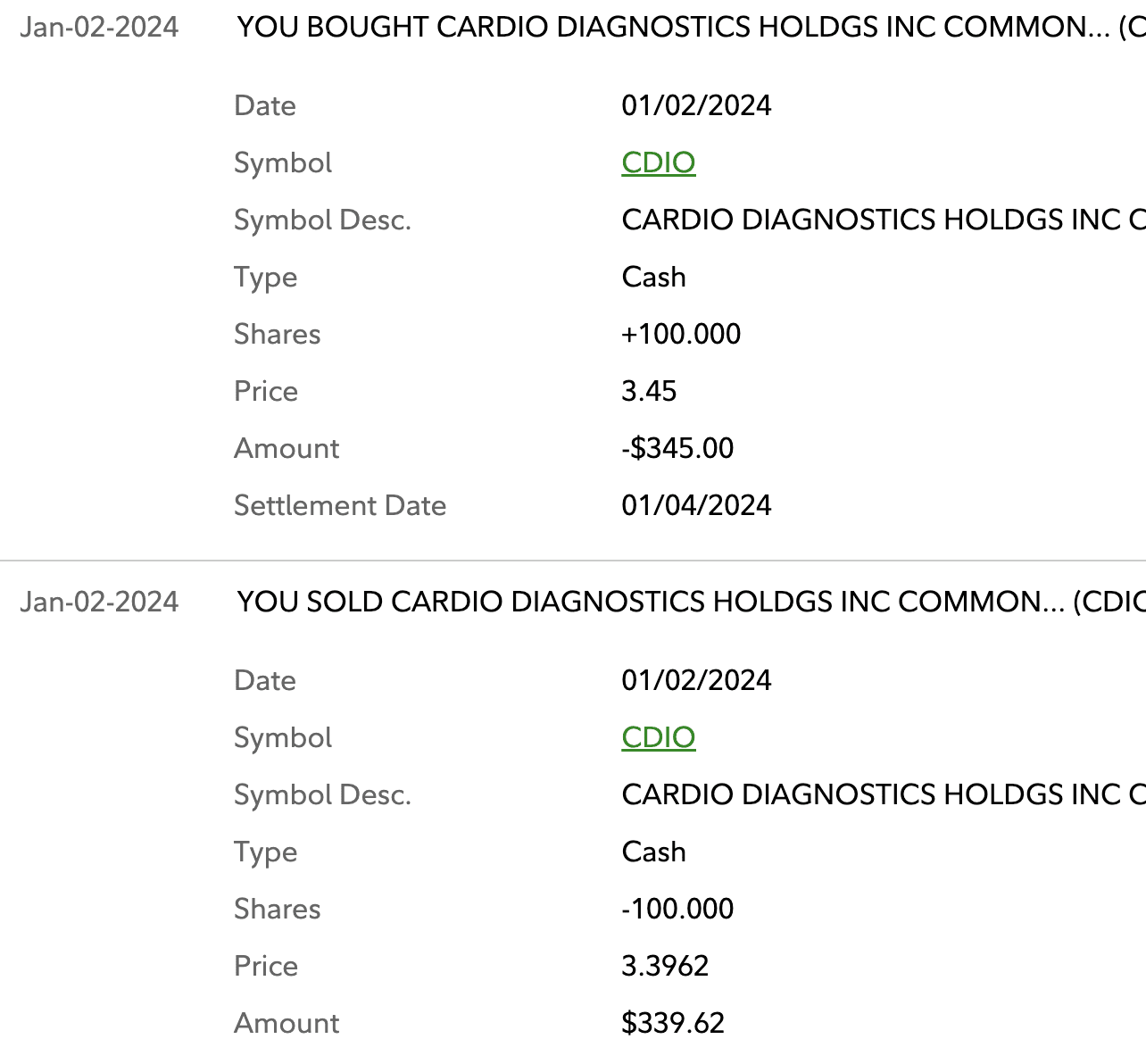Collapse the YOU BOUGHT CARDIO DIAGNOSTICS transaction row

point(678,28)
